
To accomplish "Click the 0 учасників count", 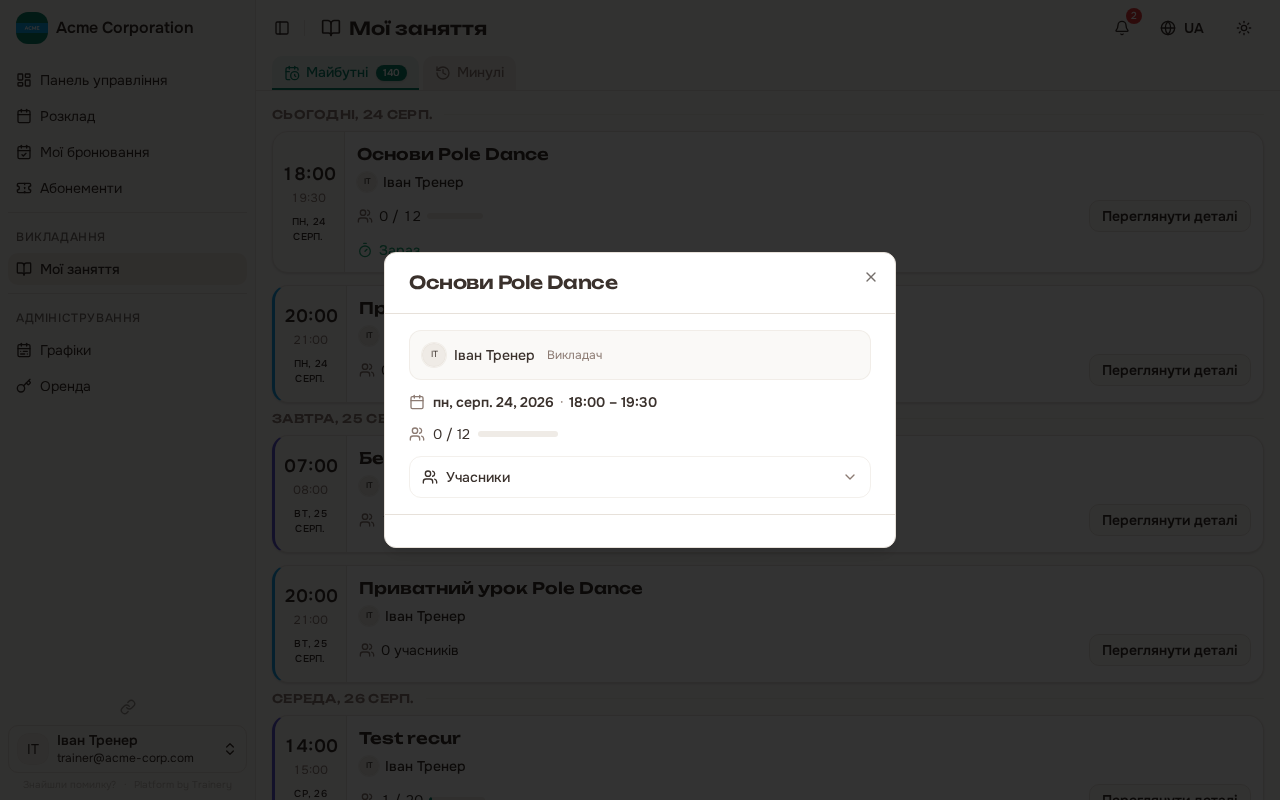I will point(420,650).
